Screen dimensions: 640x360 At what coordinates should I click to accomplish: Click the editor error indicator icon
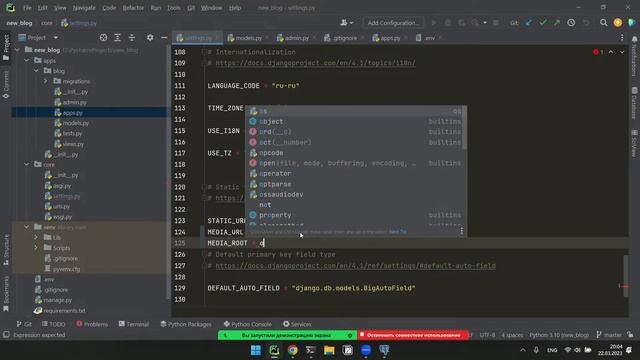click(598, 52)
